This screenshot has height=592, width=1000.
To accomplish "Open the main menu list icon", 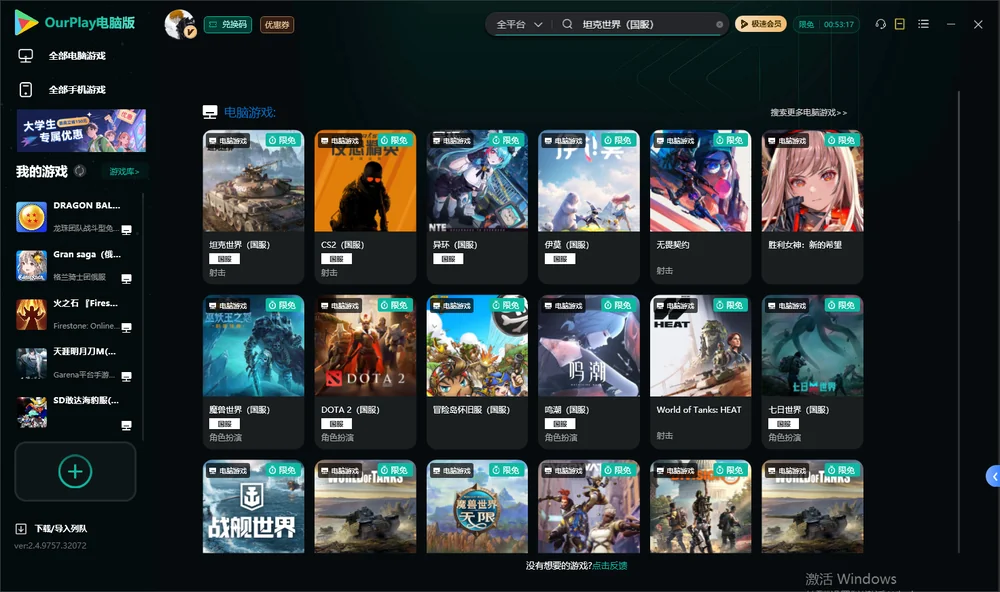I will [x=923, y=24].
